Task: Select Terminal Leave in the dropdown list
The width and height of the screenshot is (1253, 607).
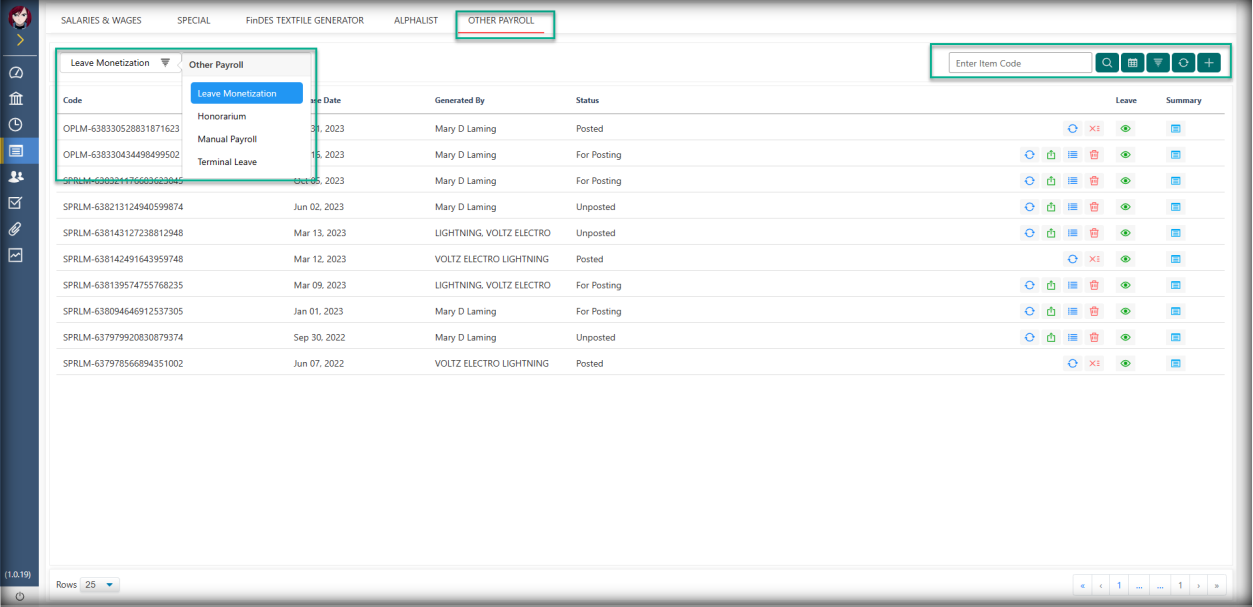Action: coord(227,162)
